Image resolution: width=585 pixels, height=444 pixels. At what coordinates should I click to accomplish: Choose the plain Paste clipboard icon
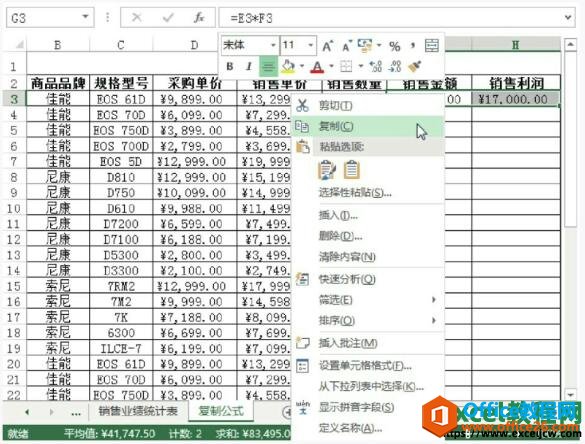(351, 169)
